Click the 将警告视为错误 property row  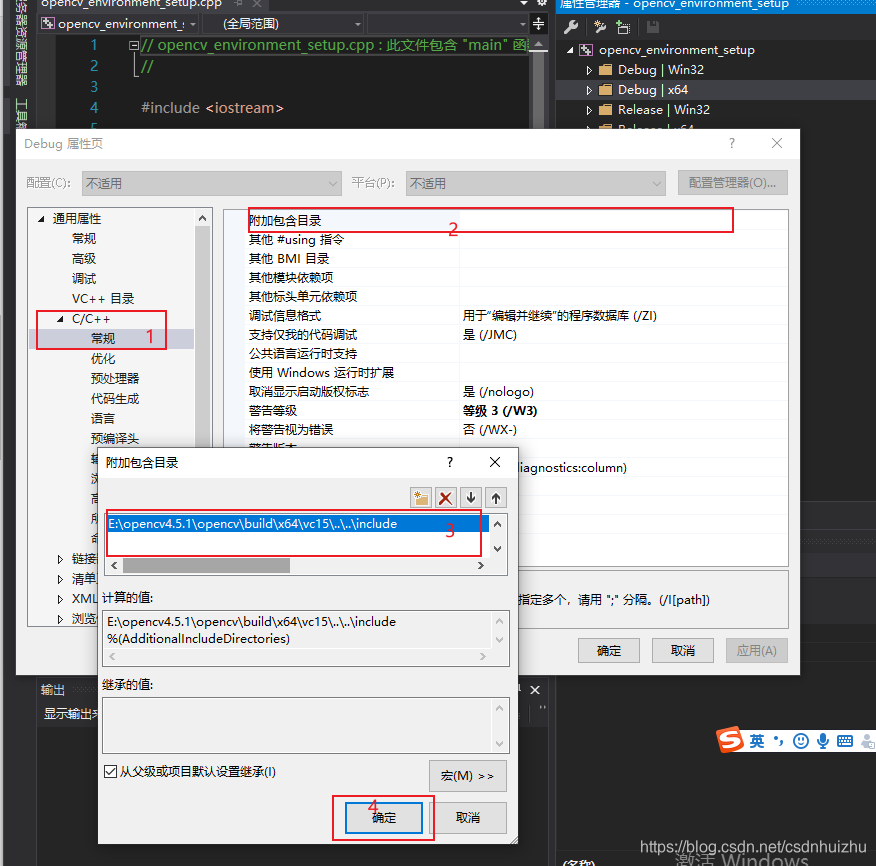(517, 430)
